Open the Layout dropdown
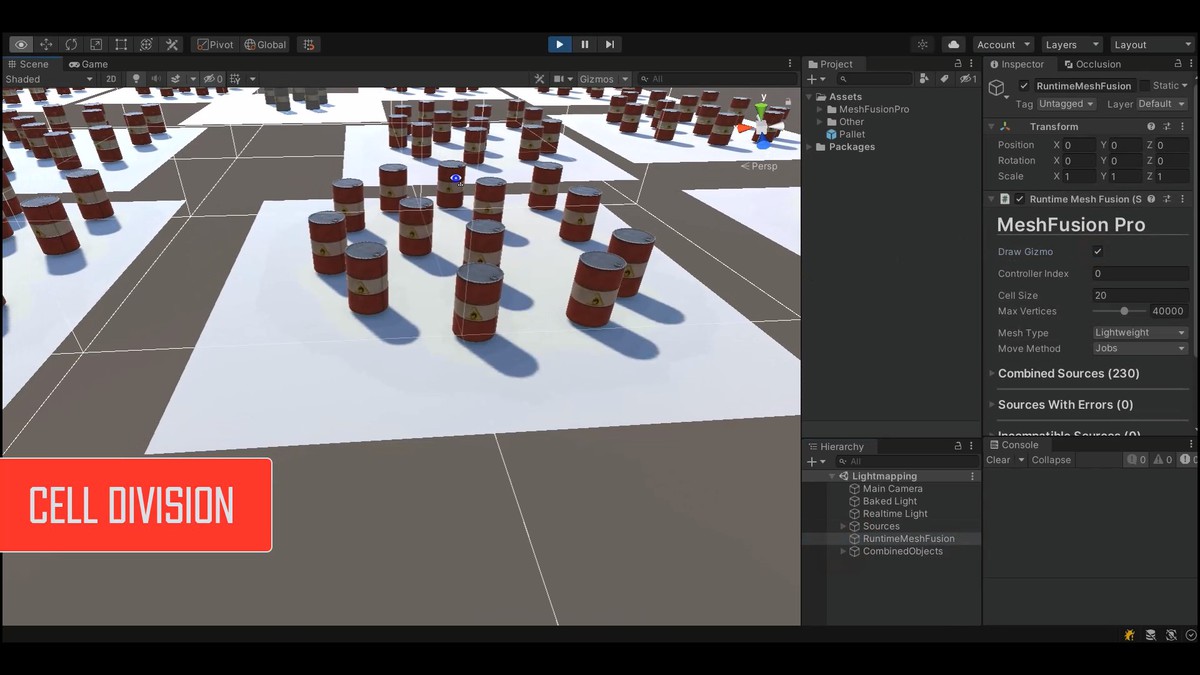The image size is (1200, 675). (x=1151, y=44)
